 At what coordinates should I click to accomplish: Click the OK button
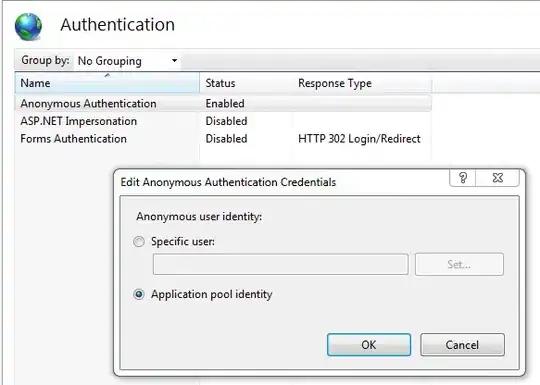click(x=369, y=344)
